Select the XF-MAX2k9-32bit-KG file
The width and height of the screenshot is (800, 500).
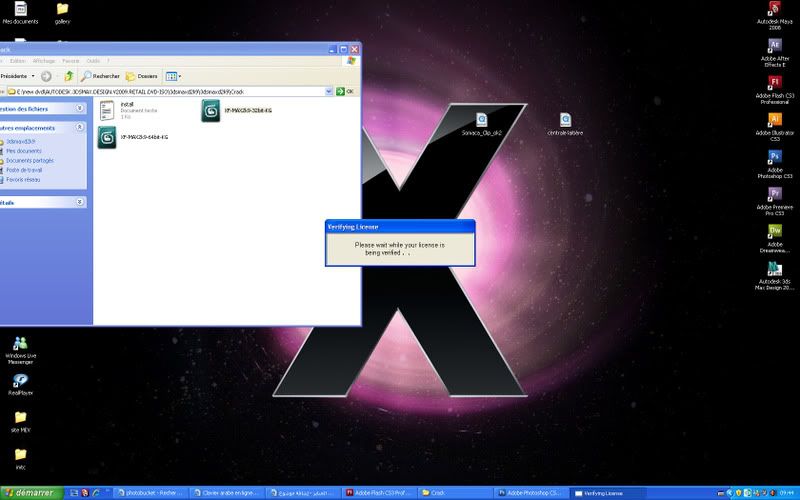point(237,111)
